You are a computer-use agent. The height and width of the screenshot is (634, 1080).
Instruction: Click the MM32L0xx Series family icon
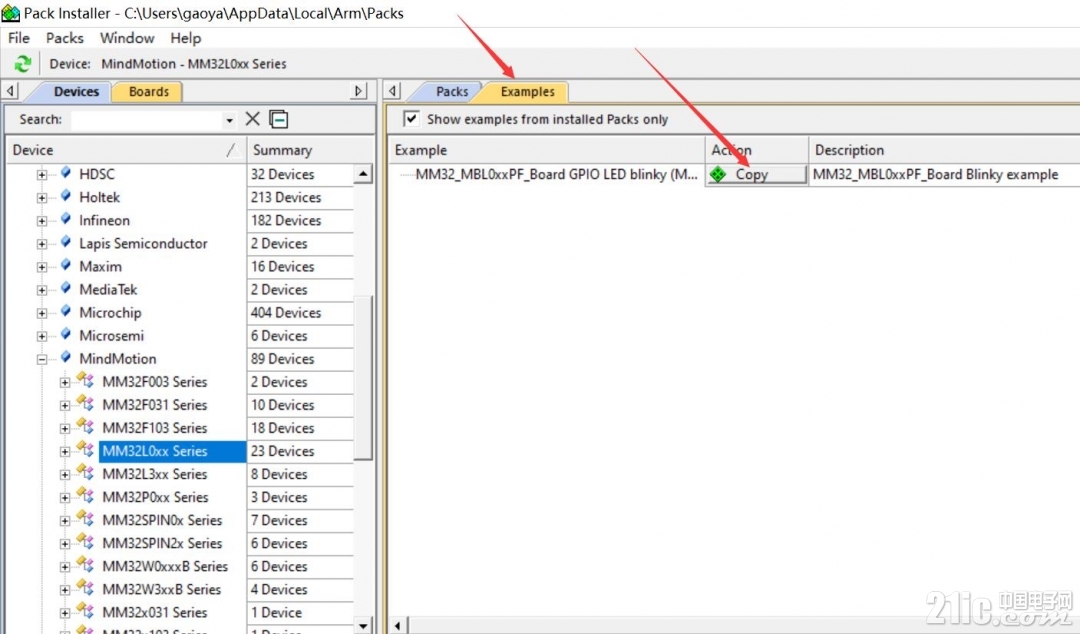85,449
